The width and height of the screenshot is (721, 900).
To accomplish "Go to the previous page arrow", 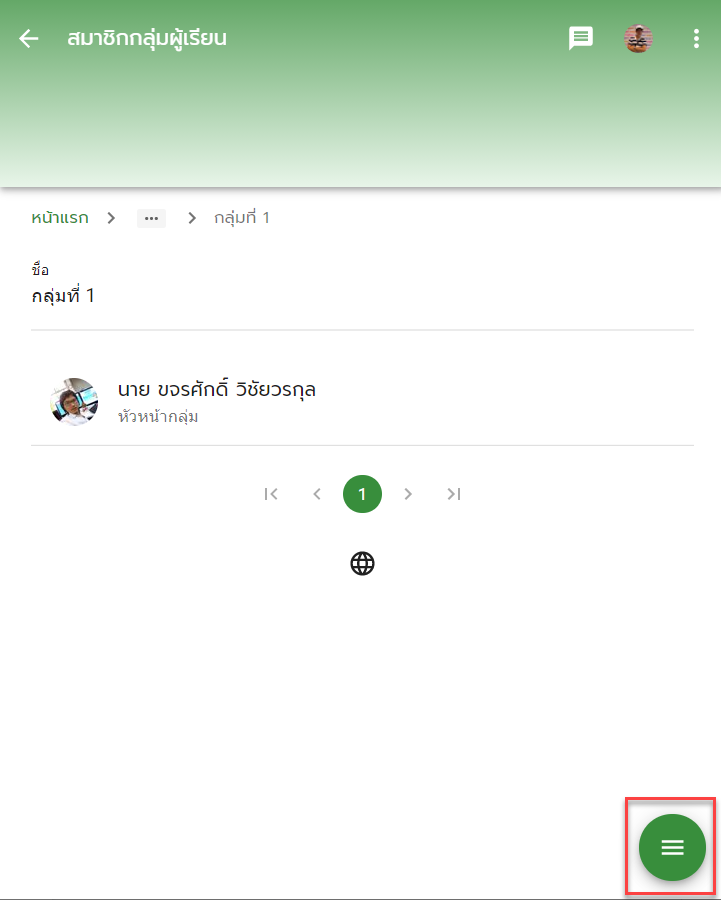I will pos(317,494).
